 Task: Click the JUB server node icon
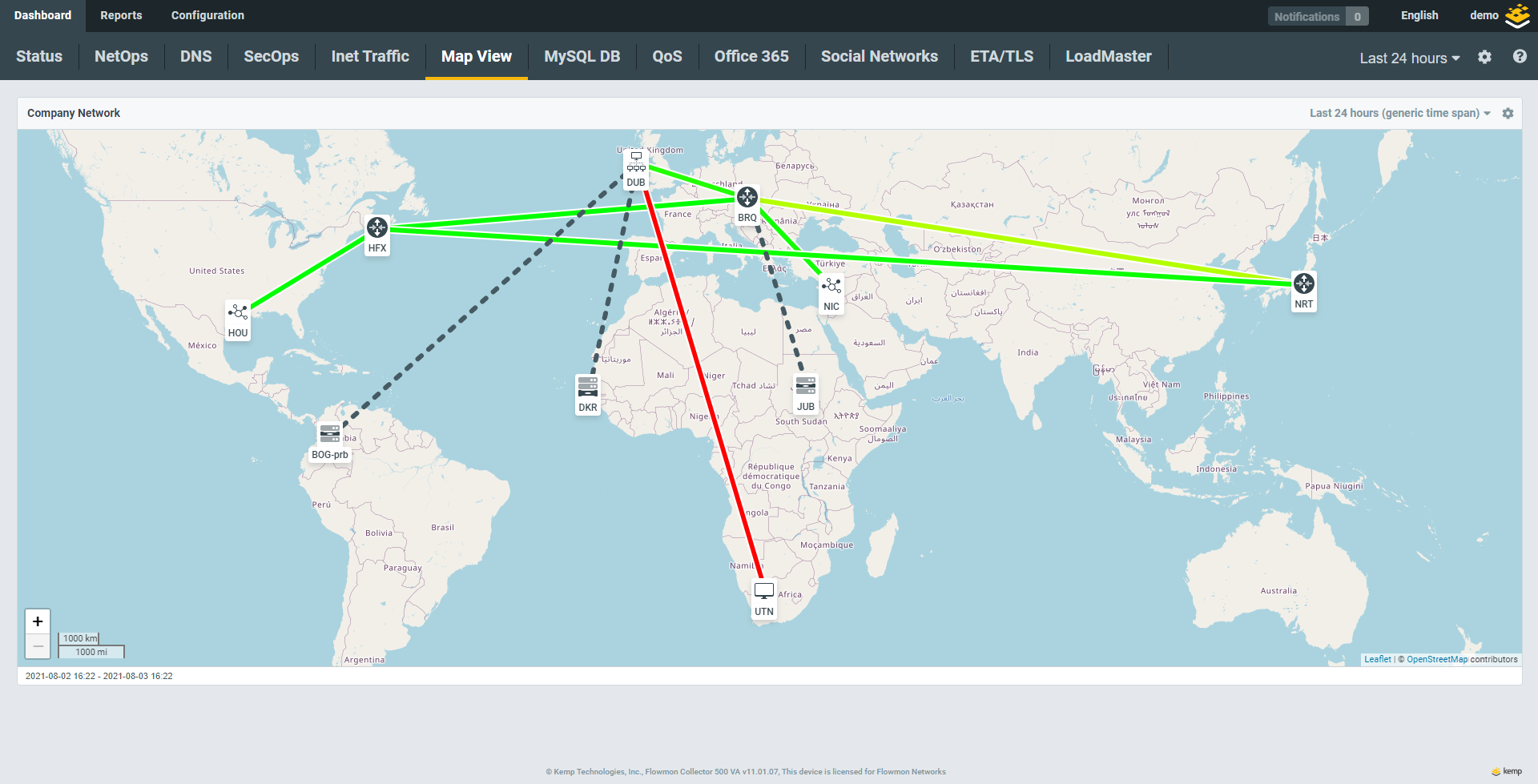pyautogui.click(x=806, y=386)
